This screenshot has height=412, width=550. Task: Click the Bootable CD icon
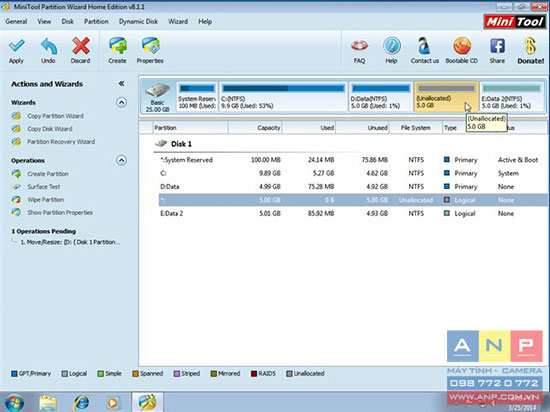(462, 46)
